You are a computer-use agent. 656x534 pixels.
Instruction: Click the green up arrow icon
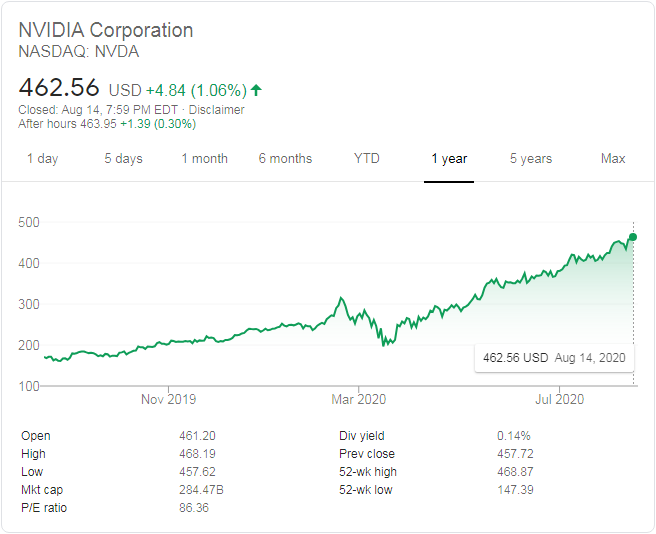256,90
